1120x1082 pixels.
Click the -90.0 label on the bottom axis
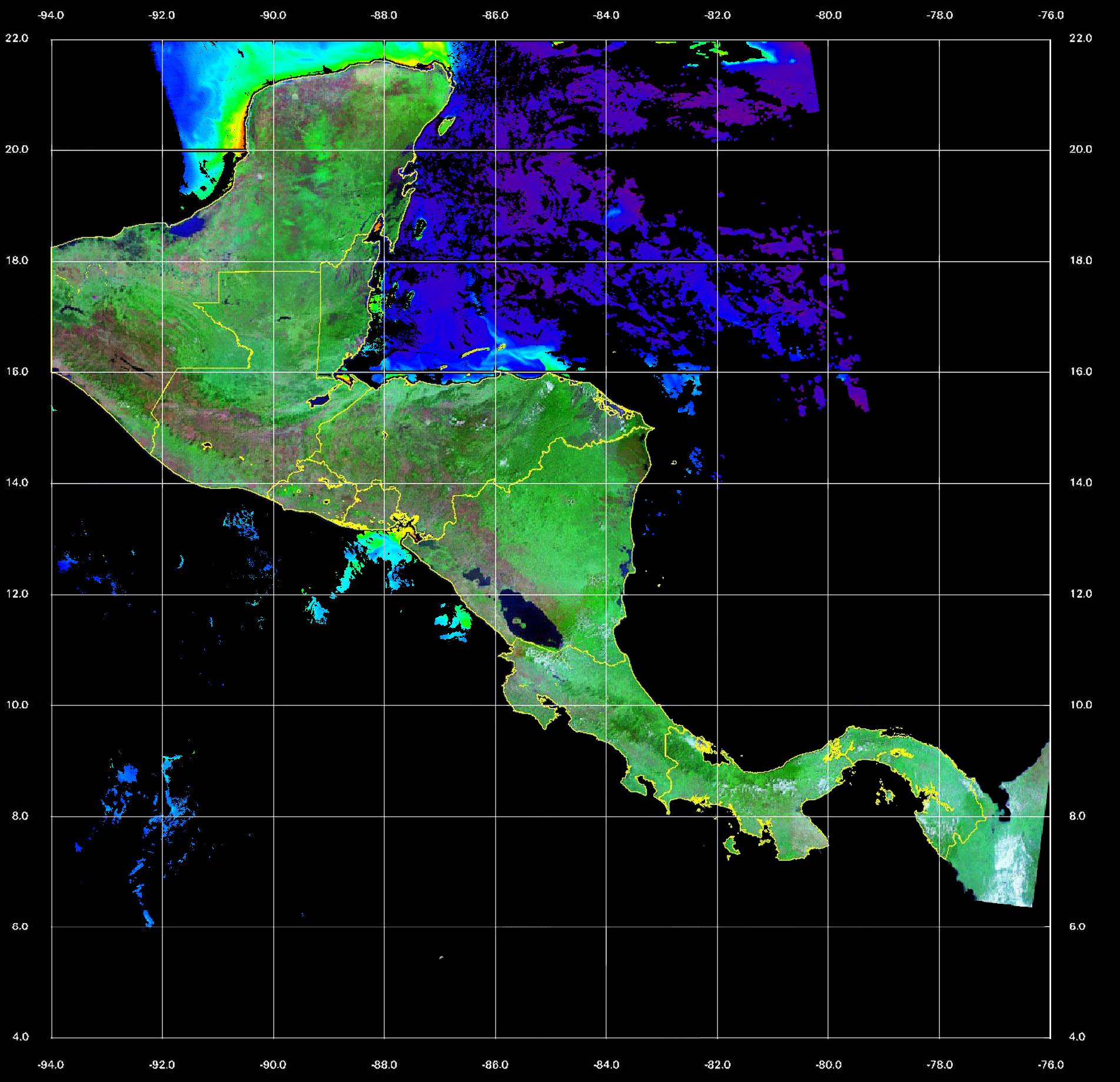pos(273,1065)
